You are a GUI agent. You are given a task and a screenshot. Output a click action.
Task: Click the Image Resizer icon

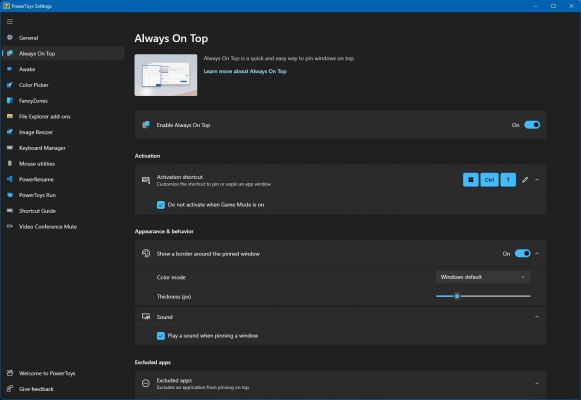pos(10,132)
